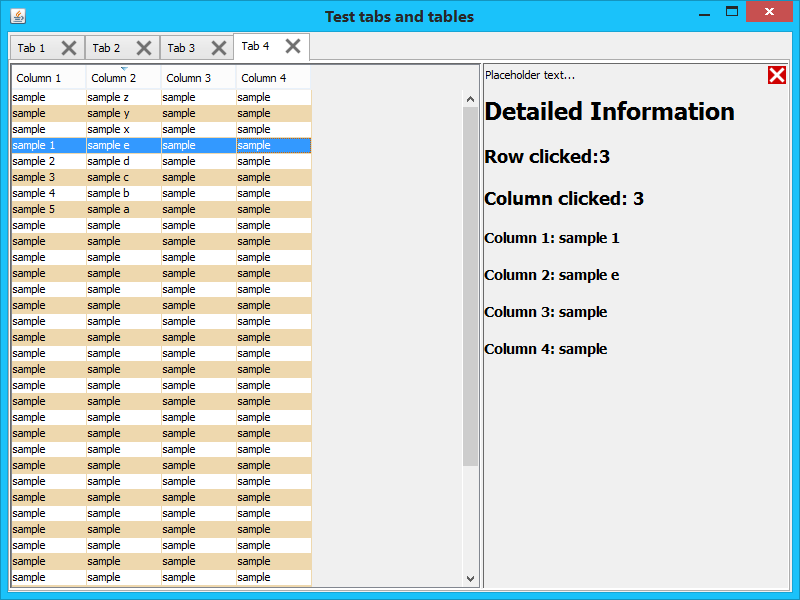Viewport: 800px width, 600px height.
Task: Select the cell 'sample b'
Action: [x=124, y=193]
